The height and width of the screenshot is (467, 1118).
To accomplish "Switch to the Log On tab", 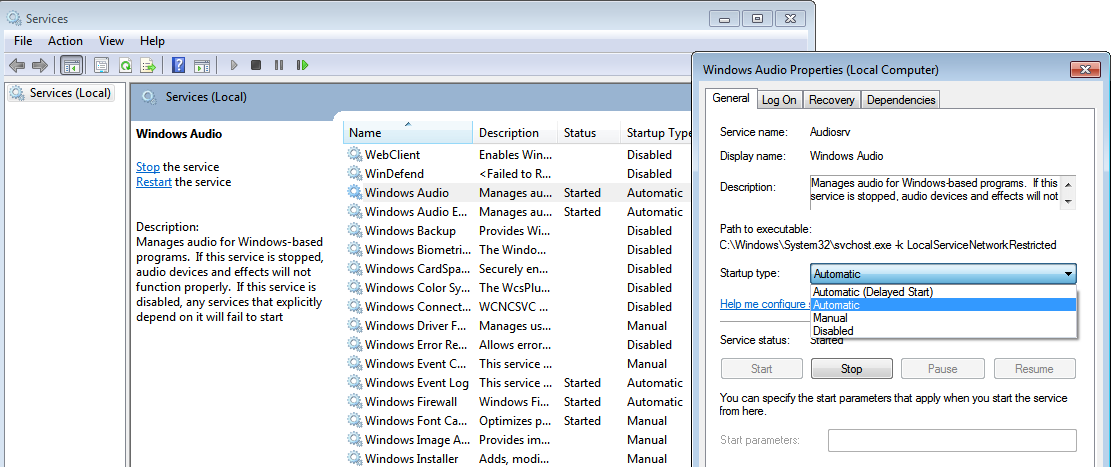I will 779,100.
